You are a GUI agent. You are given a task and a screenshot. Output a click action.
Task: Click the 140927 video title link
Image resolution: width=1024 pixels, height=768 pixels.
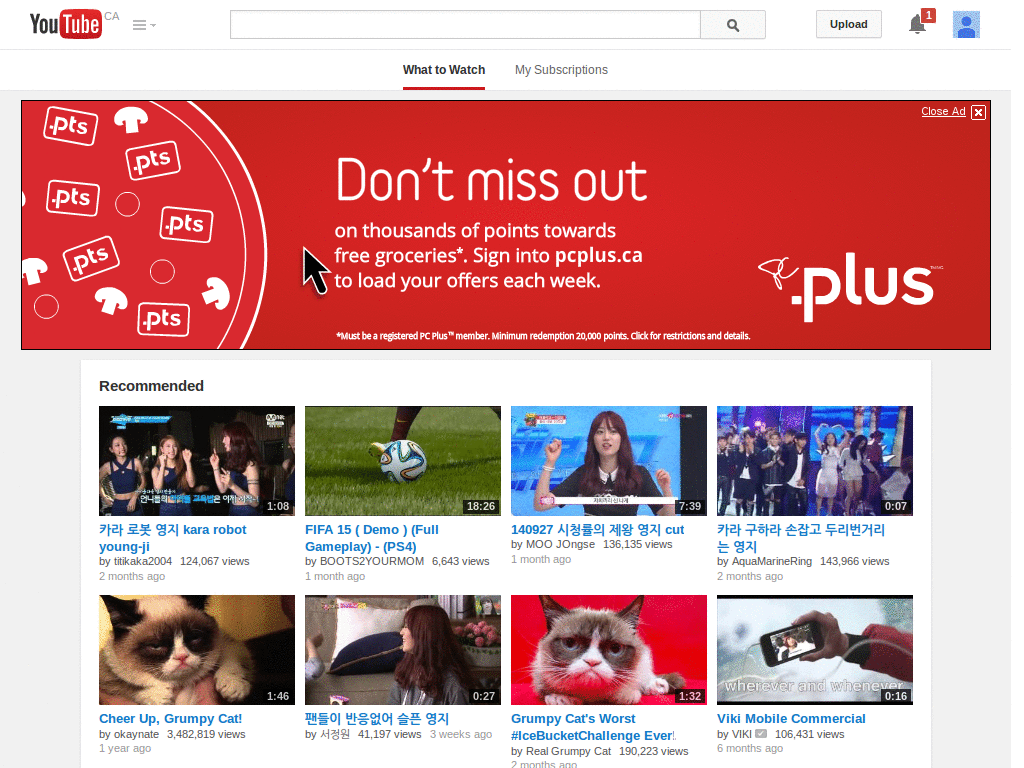click(x=598, y=530)
